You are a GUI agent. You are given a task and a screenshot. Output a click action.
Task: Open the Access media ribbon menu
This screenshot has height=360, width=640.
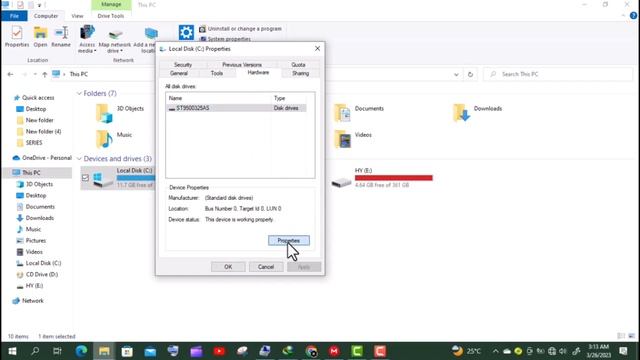87,39
